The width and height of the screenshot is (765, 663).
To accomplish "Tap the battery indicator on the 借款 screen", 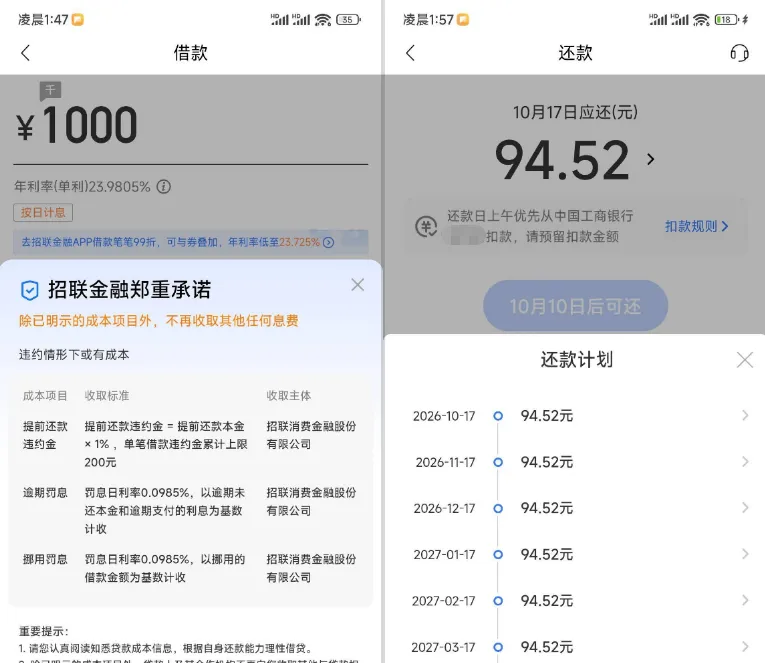I will (x=348, y=20).
